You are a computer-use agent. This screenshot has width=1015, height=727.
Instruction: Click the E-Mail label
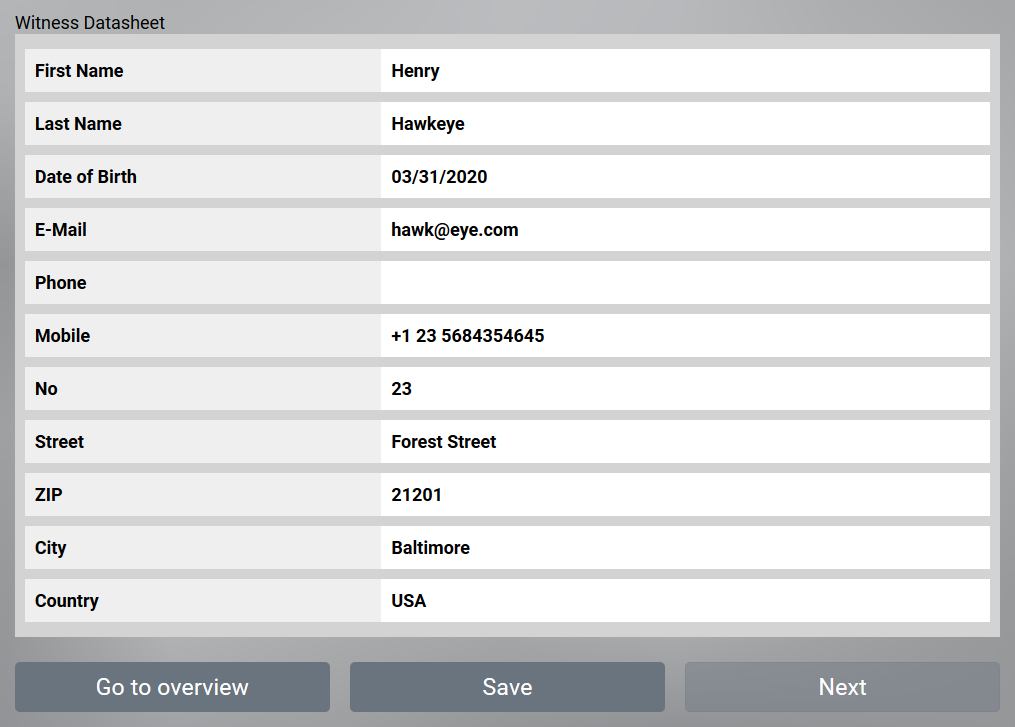point(61,230)
